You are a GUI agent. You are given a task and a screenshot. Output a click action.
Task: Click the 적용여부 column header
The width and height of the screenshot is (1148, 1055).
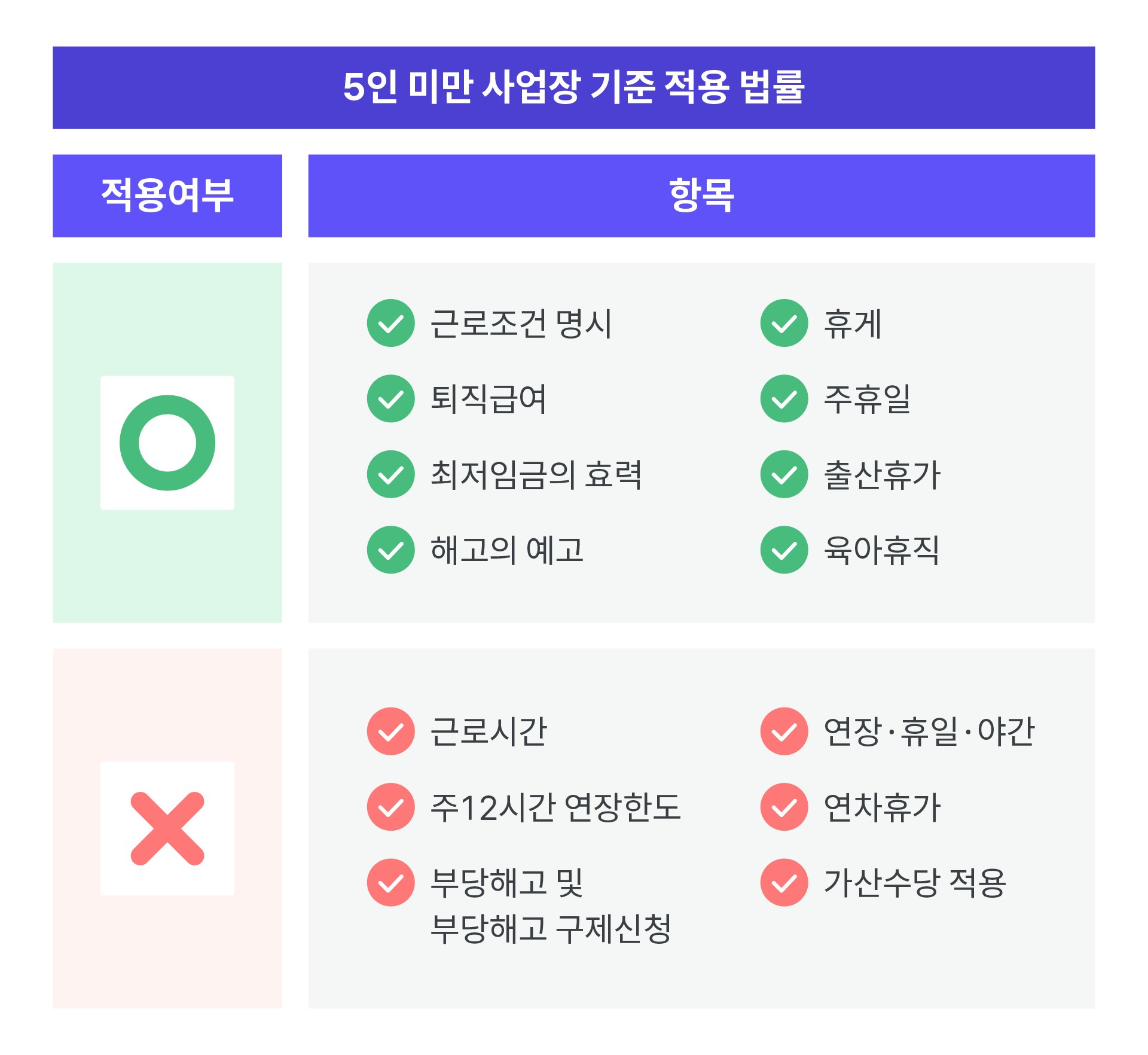(167, 196)
